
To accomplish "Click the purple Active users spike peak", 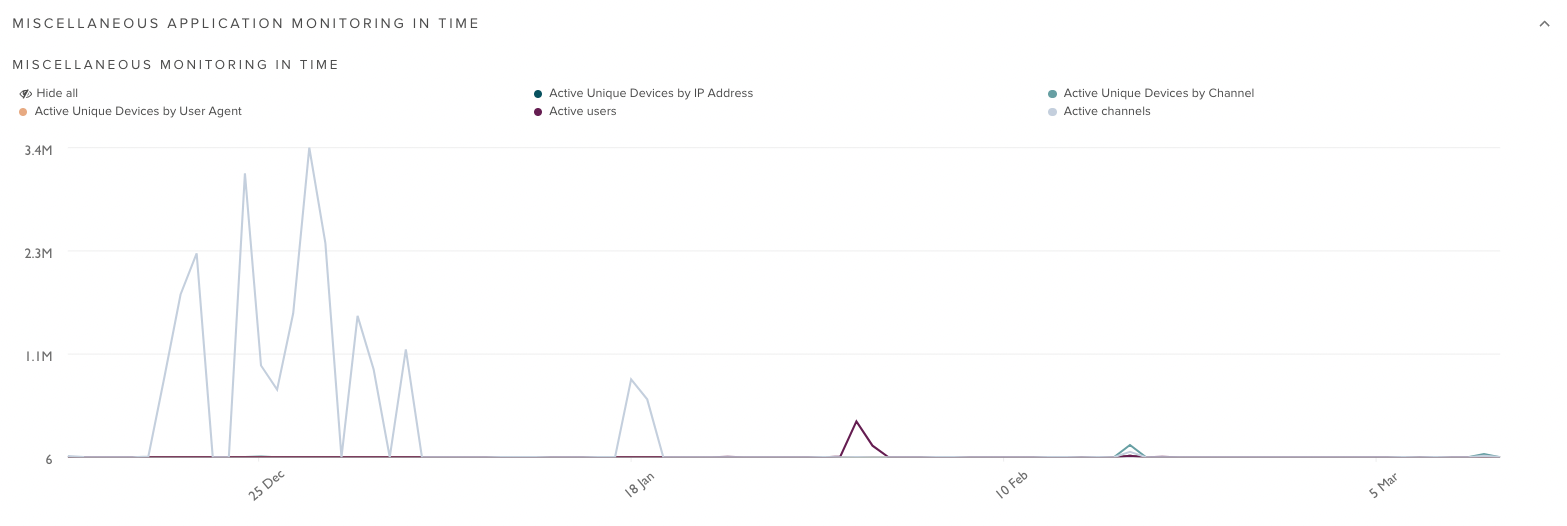I will [856, 421].
